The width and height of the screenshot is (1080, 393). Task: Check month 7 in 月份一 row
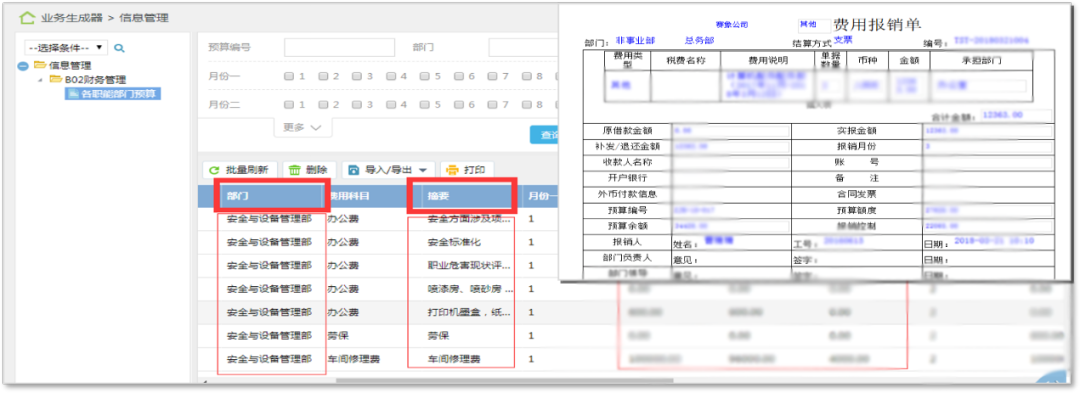click(x=492, y=76)
